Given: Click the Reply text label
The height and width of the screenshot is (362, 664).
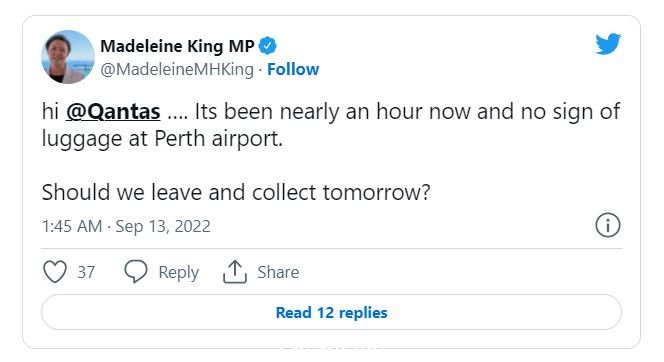Looking at the screenshot, I should [178, 272].
